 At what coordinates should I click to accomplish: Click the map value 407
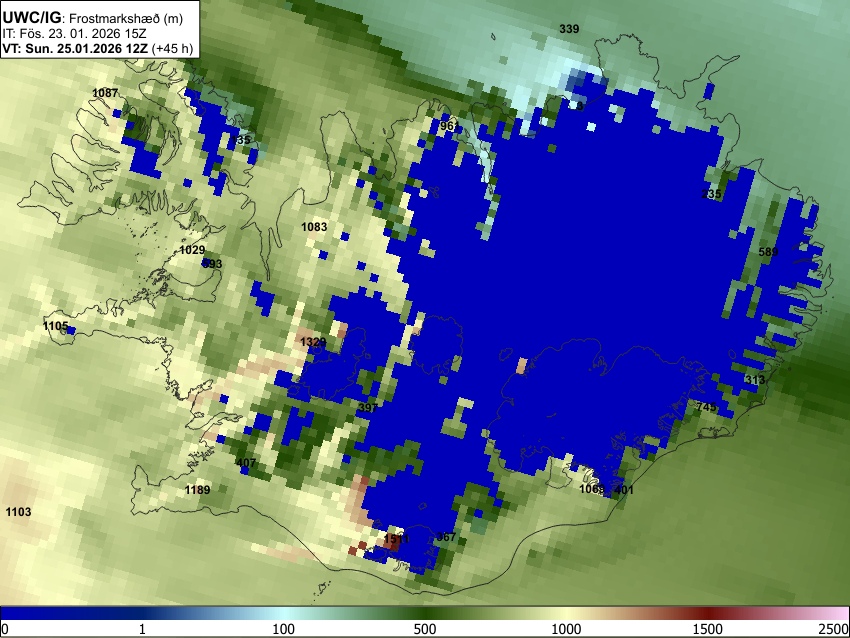tap(246, 463)
